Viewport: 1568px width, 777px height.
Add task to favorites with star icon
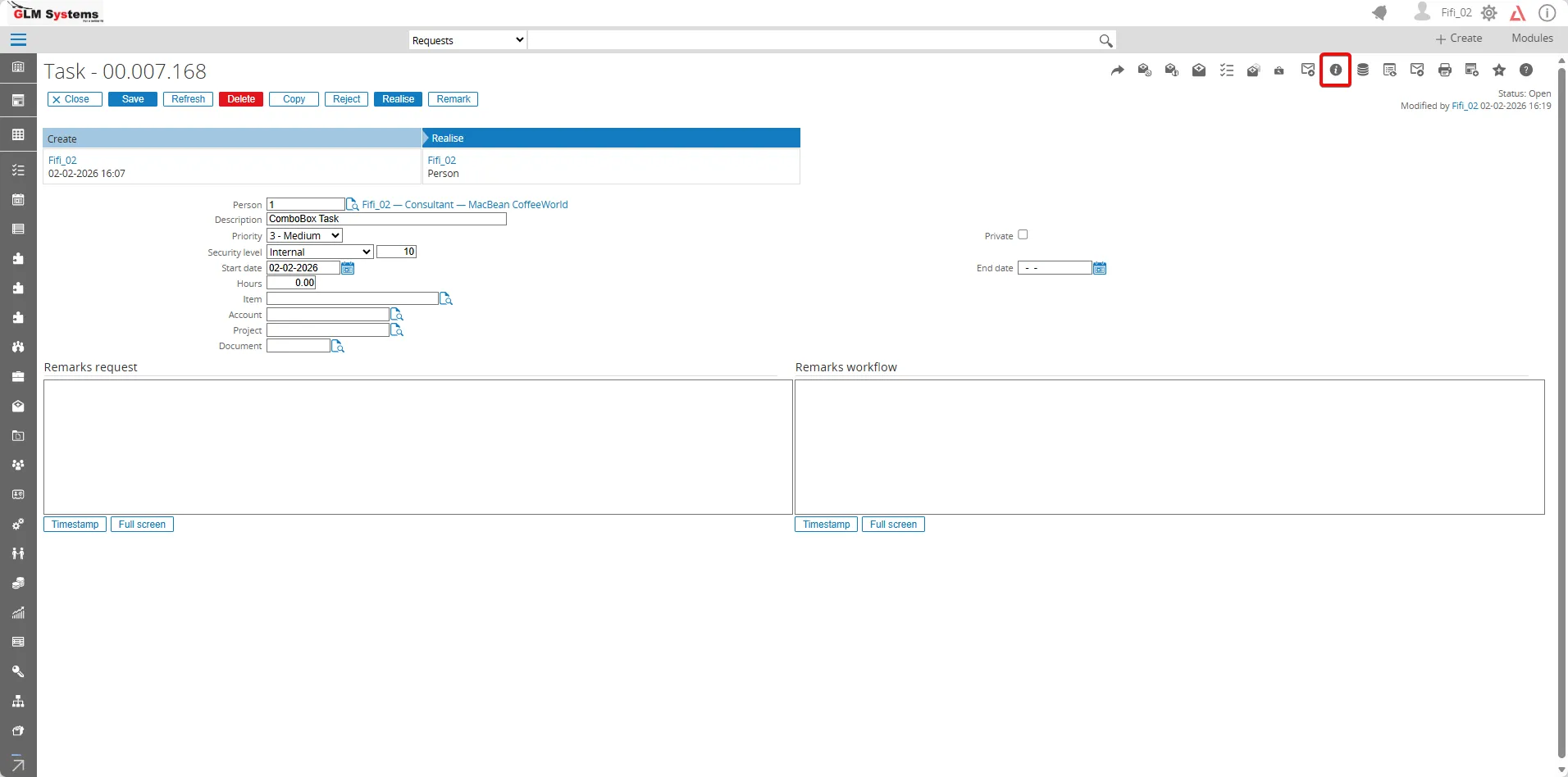point(1498,70)
